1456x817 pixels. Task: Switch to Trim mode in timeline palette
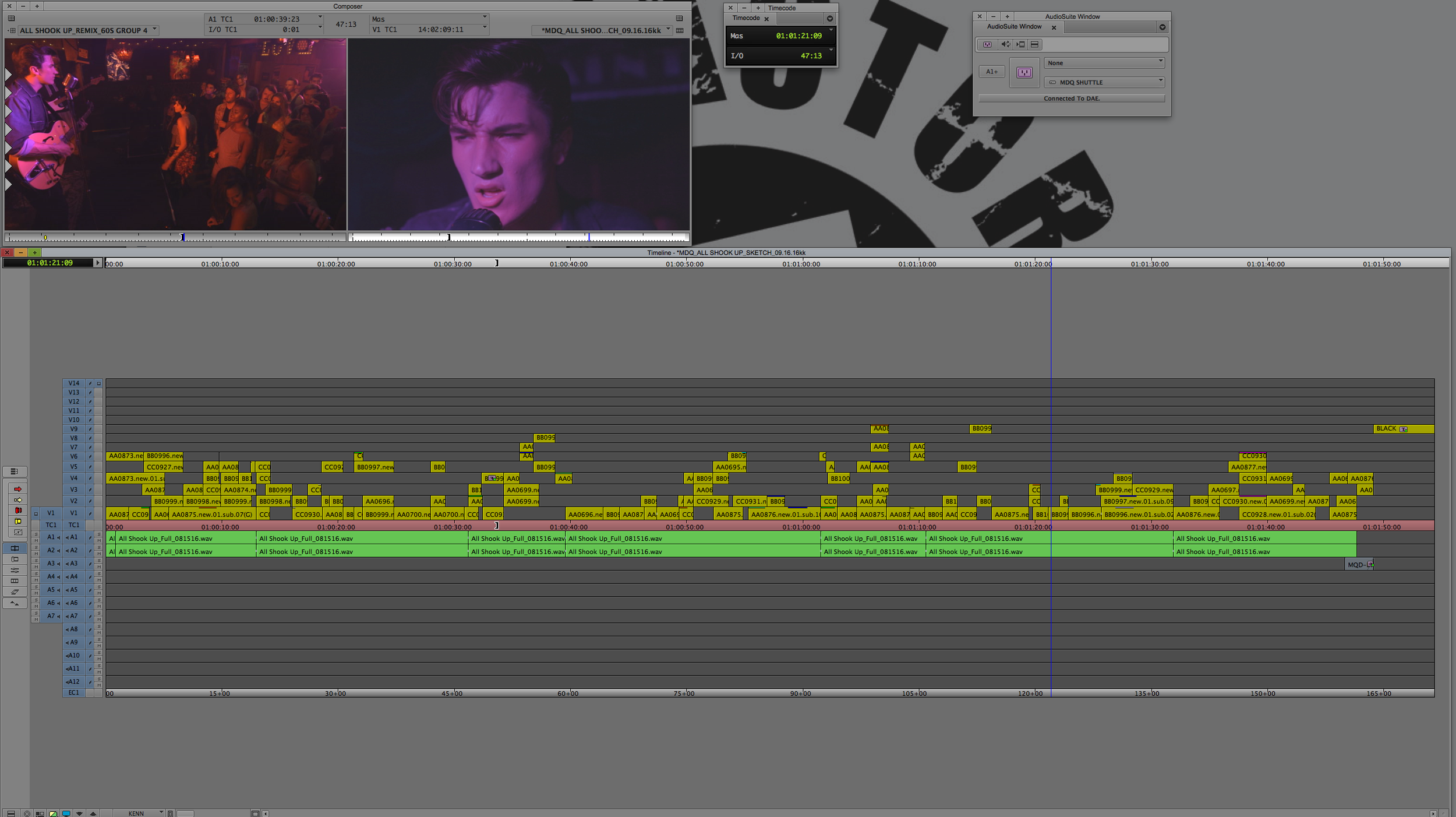pos(15,559)
